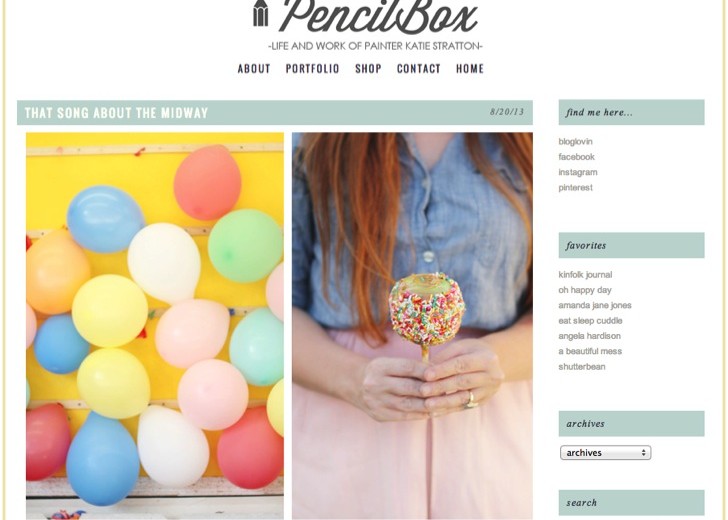Open the pinterest link
This screenshot has width=728, height=520.
tap(575, 188)
